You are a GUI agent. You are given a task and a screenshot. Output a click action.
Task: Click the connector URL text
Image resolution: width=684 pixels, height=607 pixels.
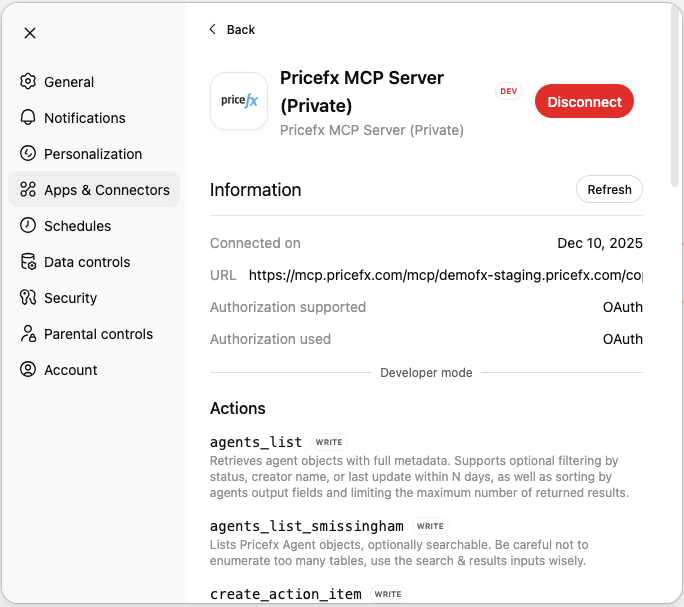tap(445, 275)
